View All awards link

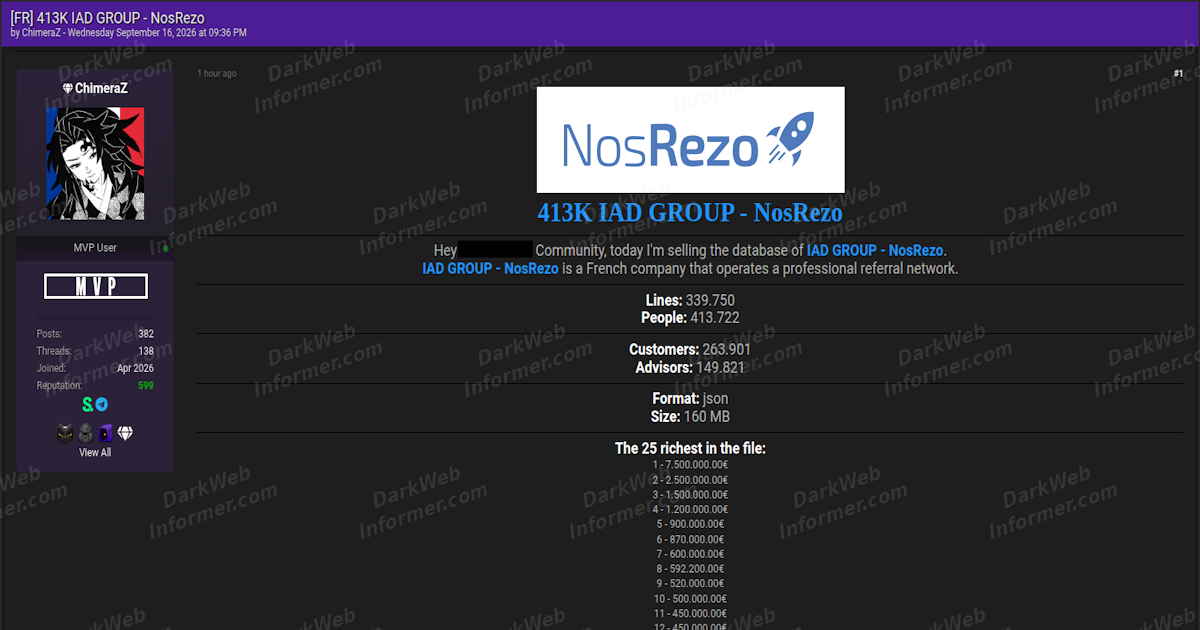pos(95,452)
